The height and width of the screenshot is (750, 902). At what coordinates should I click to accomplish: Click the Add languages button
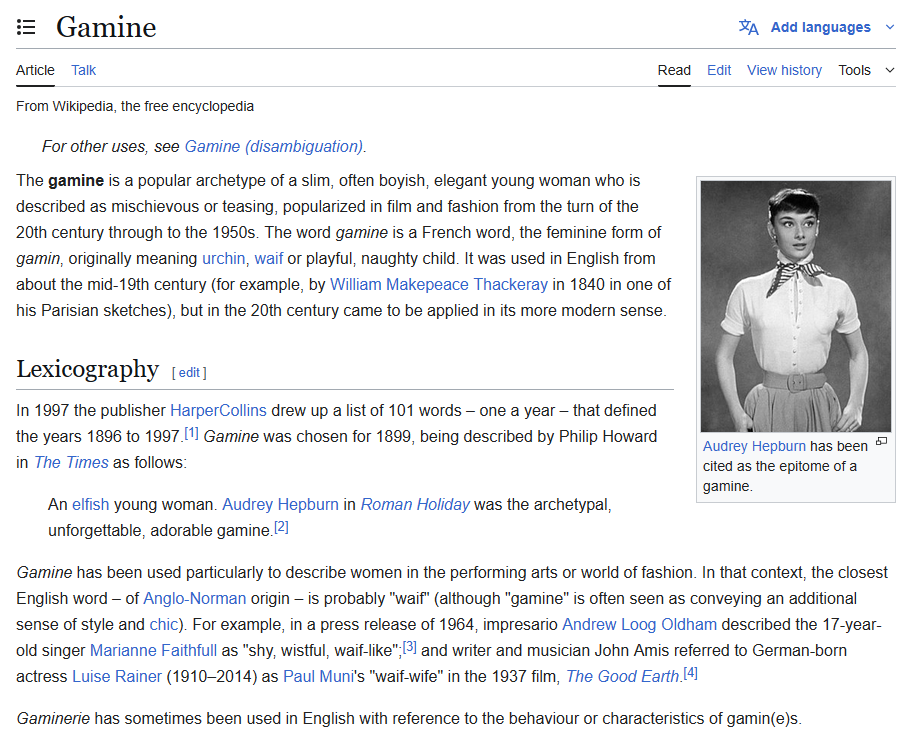[x=820, y=27]
